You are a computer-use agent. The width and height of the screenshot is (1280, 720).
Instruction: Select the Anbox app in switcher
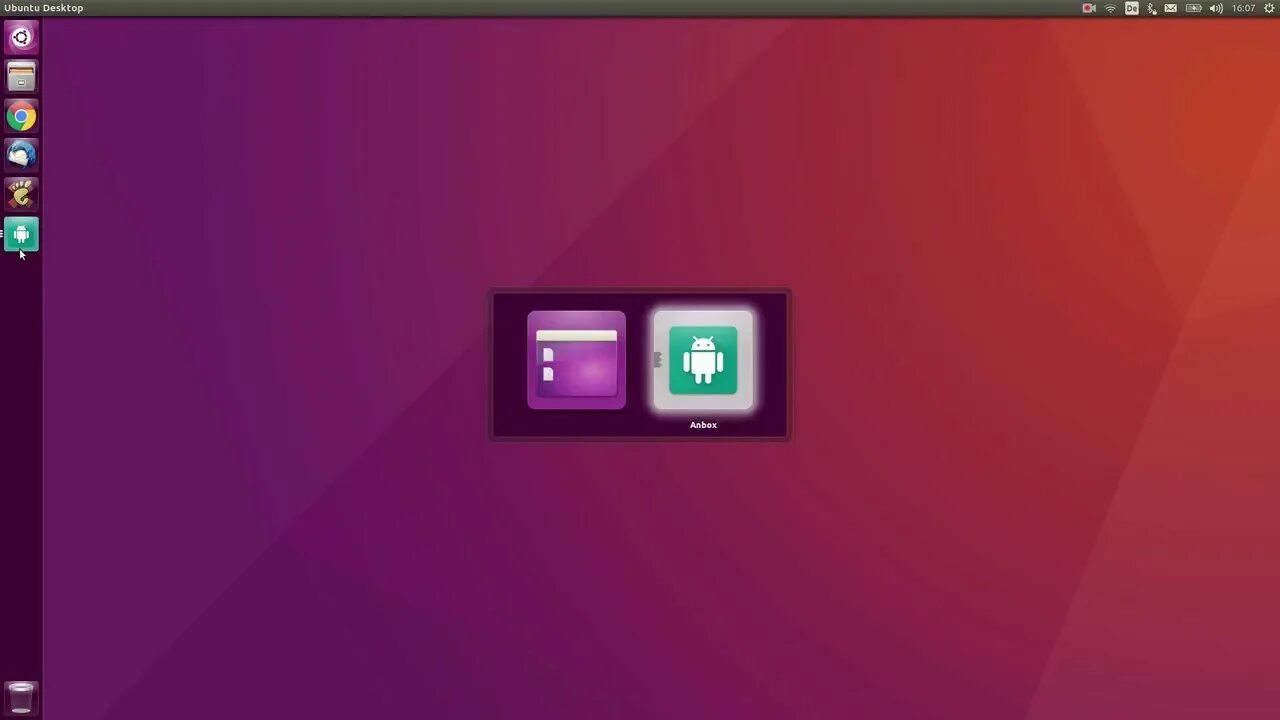coord(703,360)
